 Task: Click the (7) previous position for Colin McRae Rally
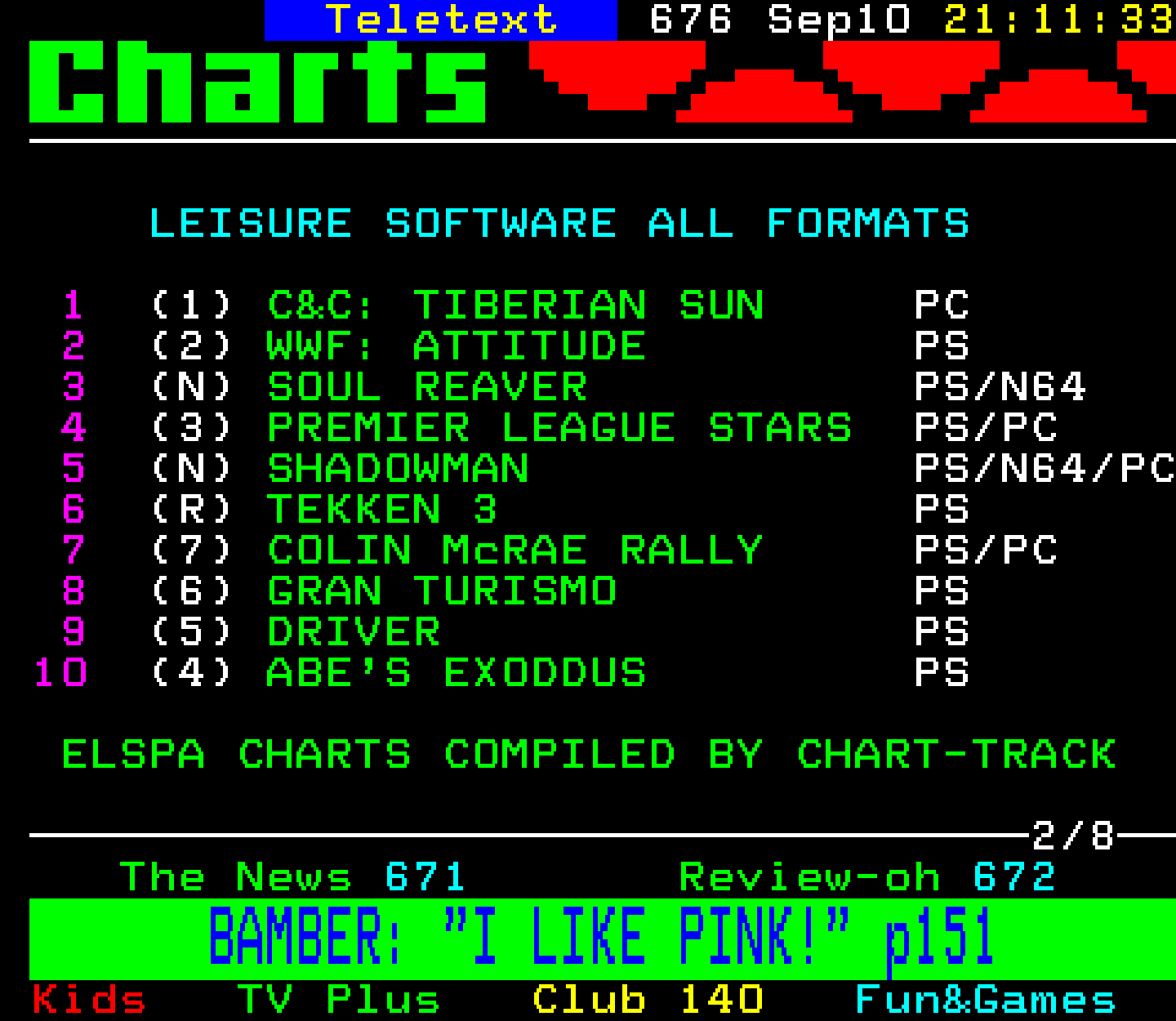192,551
